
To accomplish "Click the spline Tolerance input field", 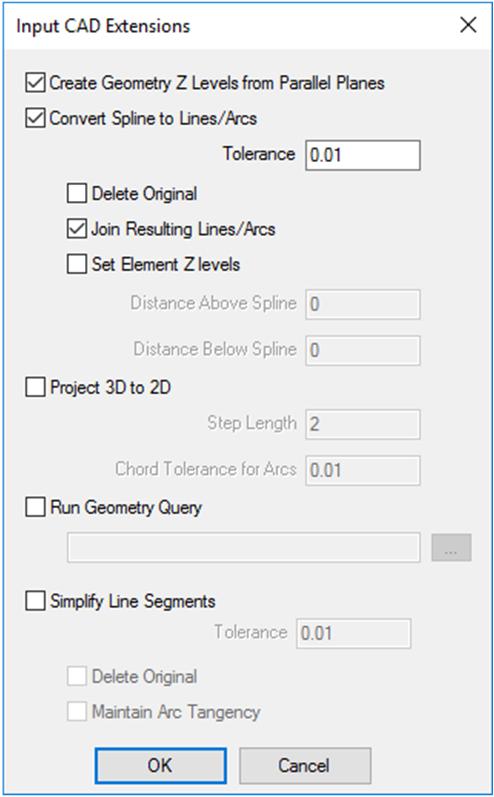I will (363, 155).
